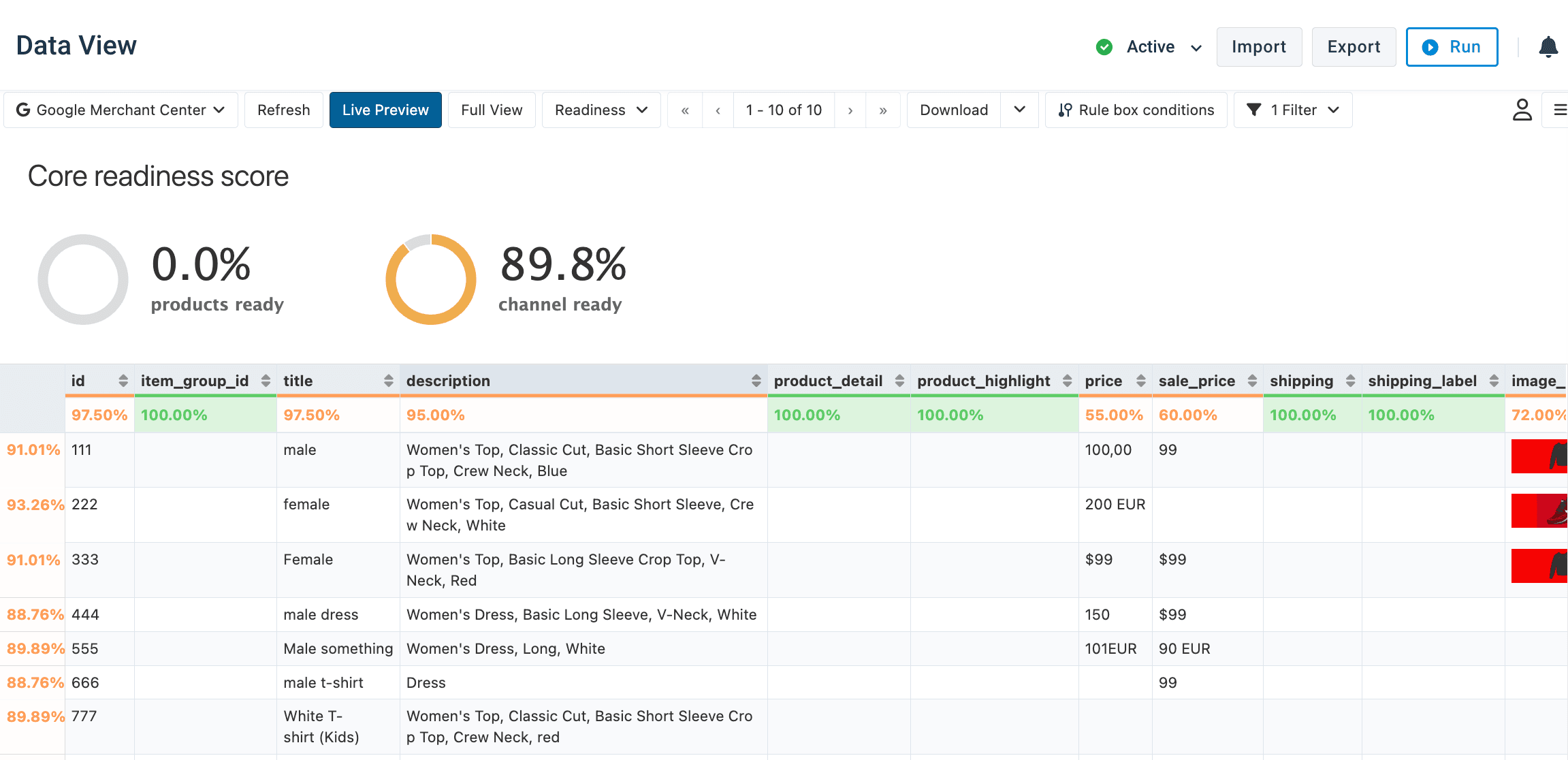This screenshot has width=1568, height=760.
Task: Go to next page arrow
Action: pyautogui.click(x=850, y=110)
